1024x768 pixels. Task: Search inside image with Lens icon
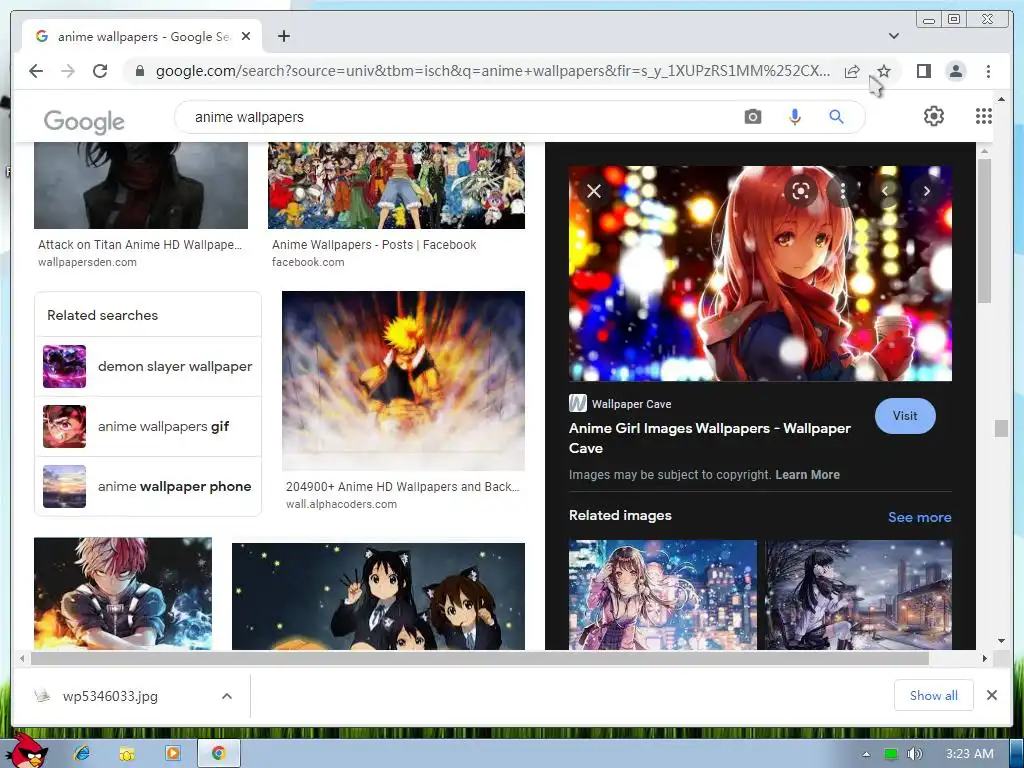(x=801, y=191)
